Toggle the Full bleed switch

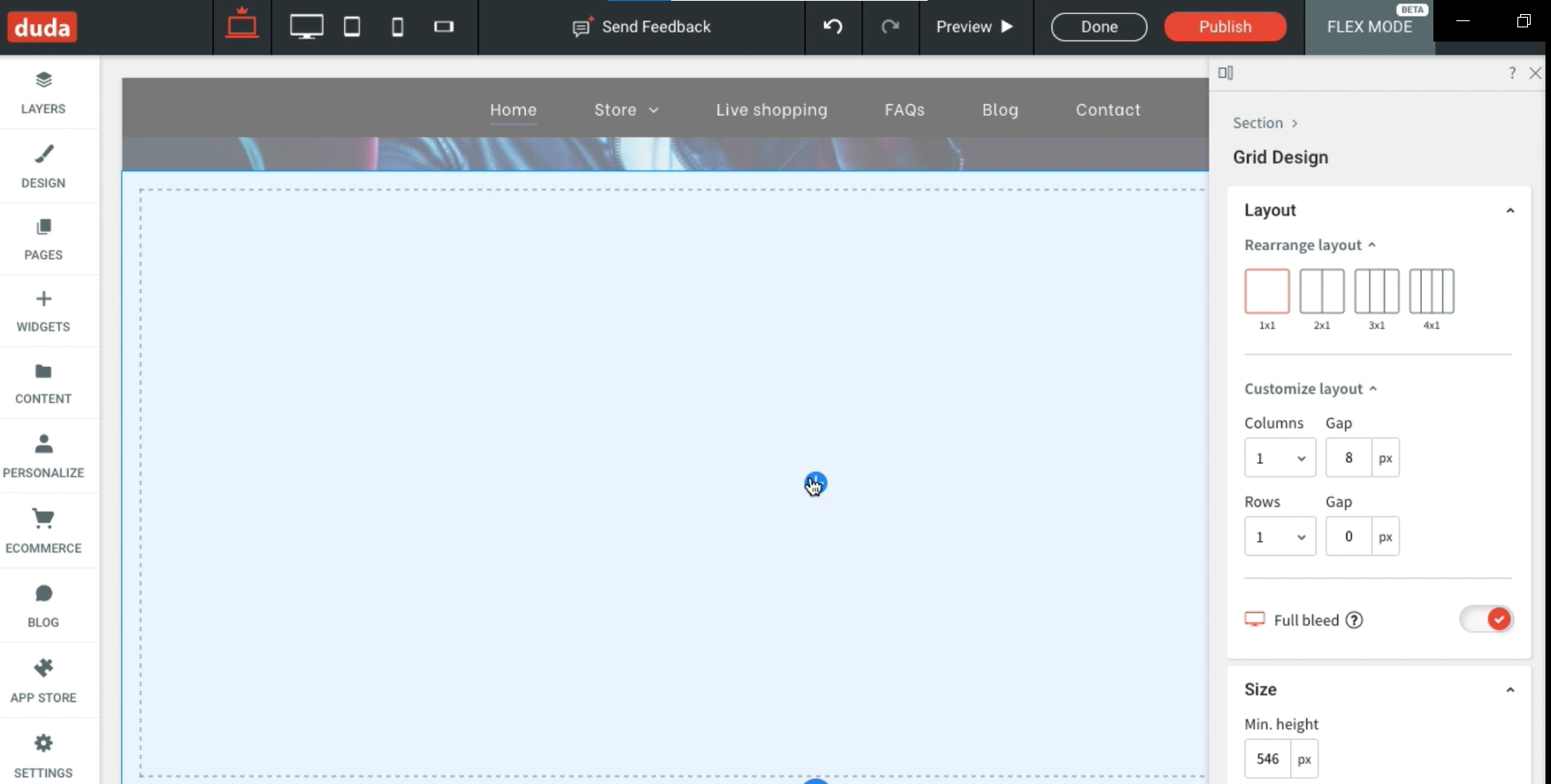[1486, 620]
